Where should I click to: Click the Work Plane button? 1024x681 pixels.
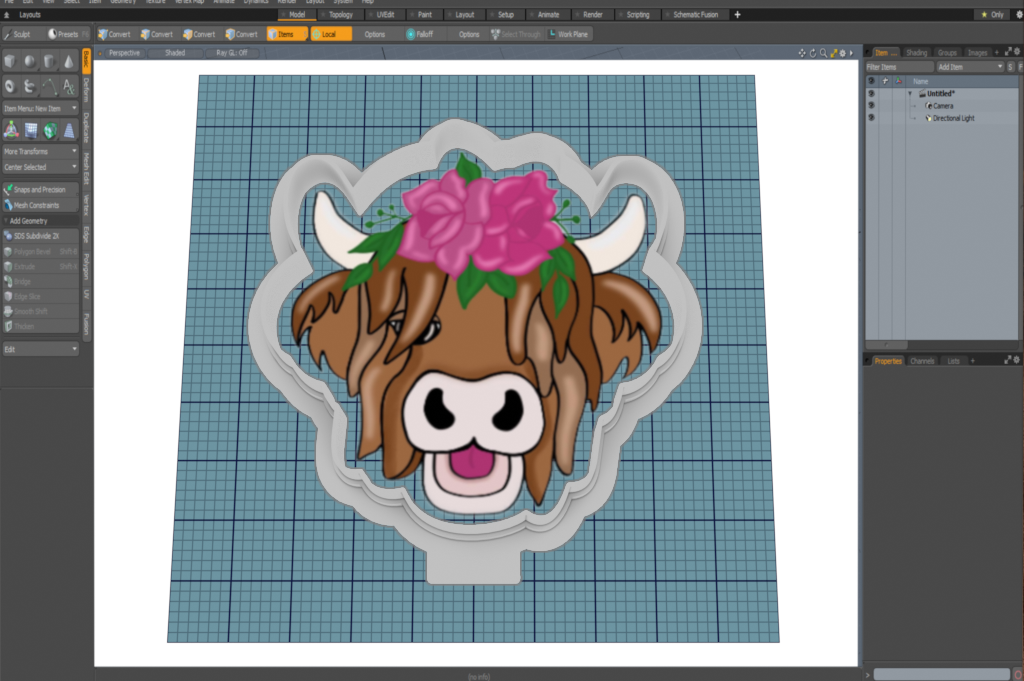pos(569,34)
